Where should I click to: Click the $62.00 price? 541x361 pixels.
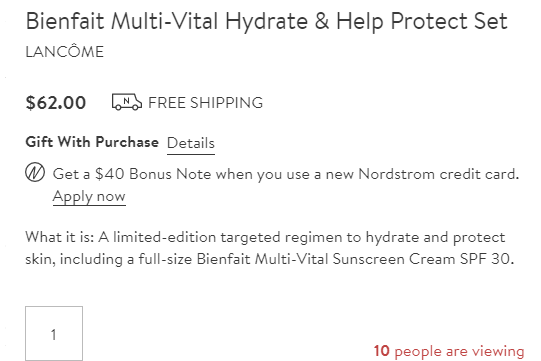coord(56,103)
